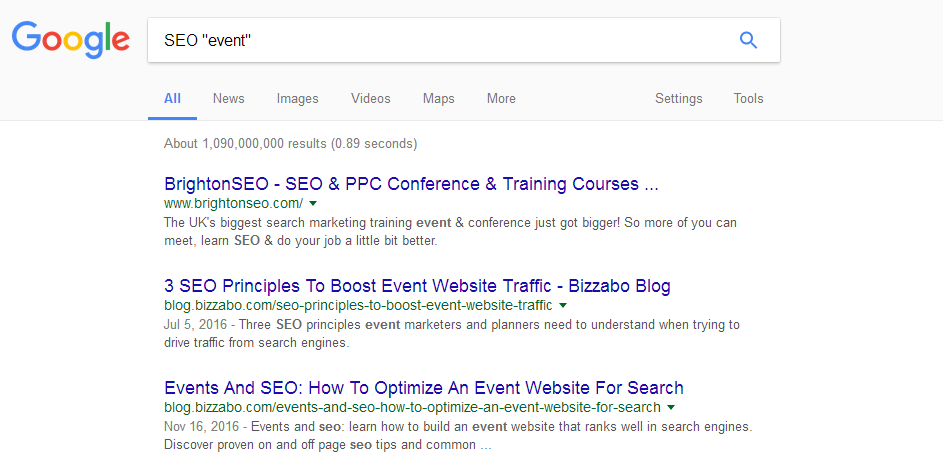Open the More search categories menu

tap(502, 99)
